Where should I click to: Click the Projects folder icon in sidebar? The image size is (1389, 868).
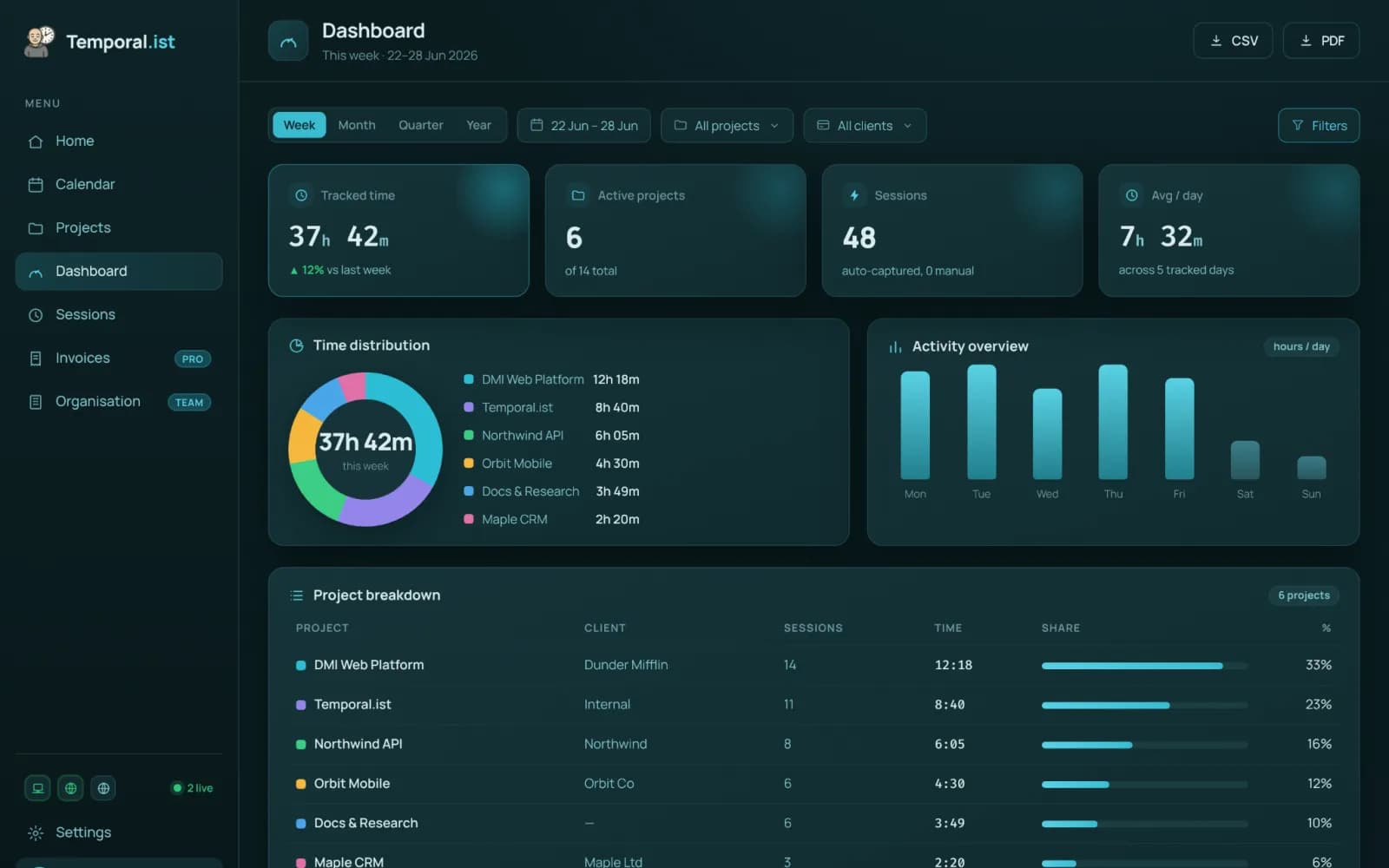36,228
